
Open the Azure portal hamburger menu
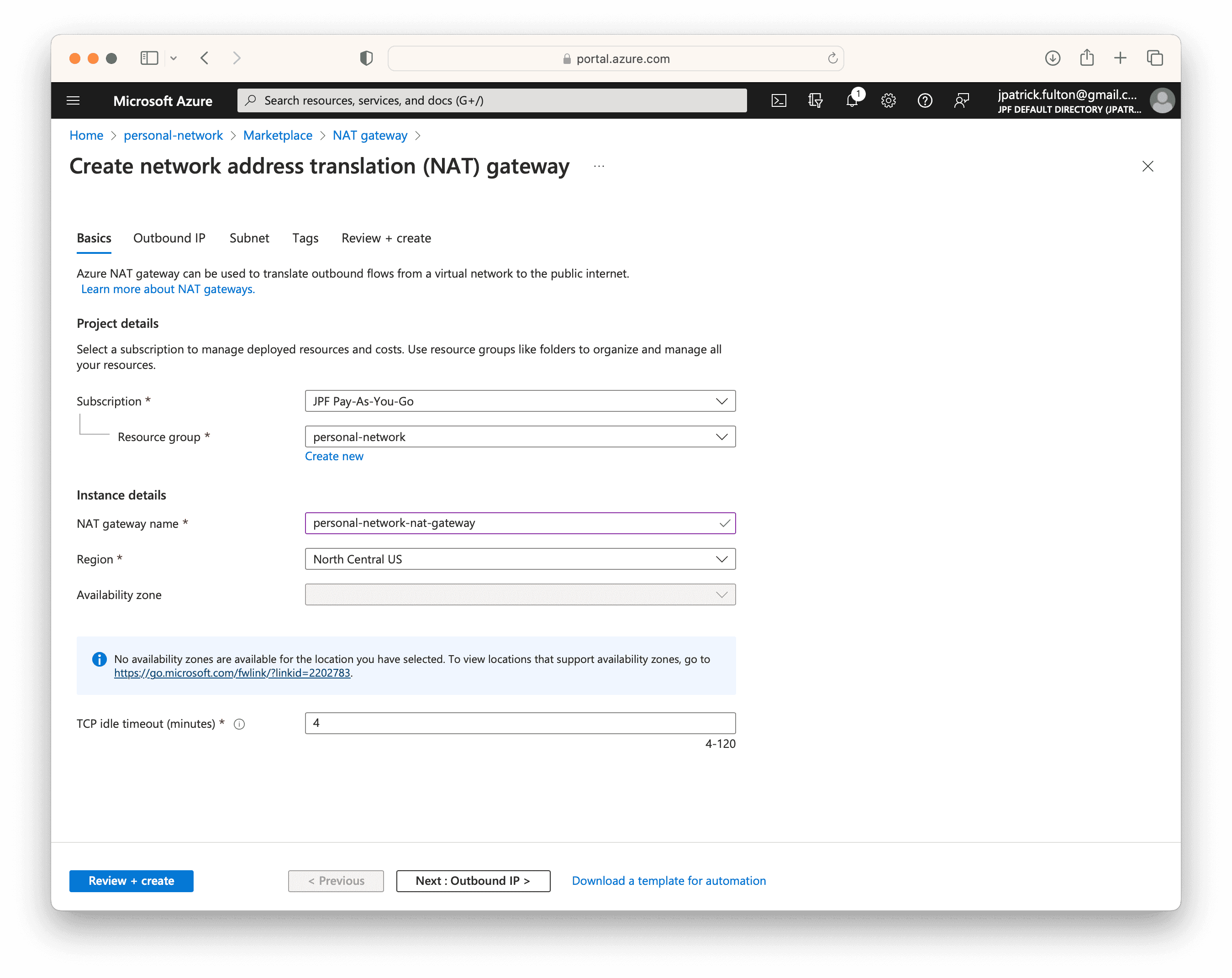(x=73, y=100)
